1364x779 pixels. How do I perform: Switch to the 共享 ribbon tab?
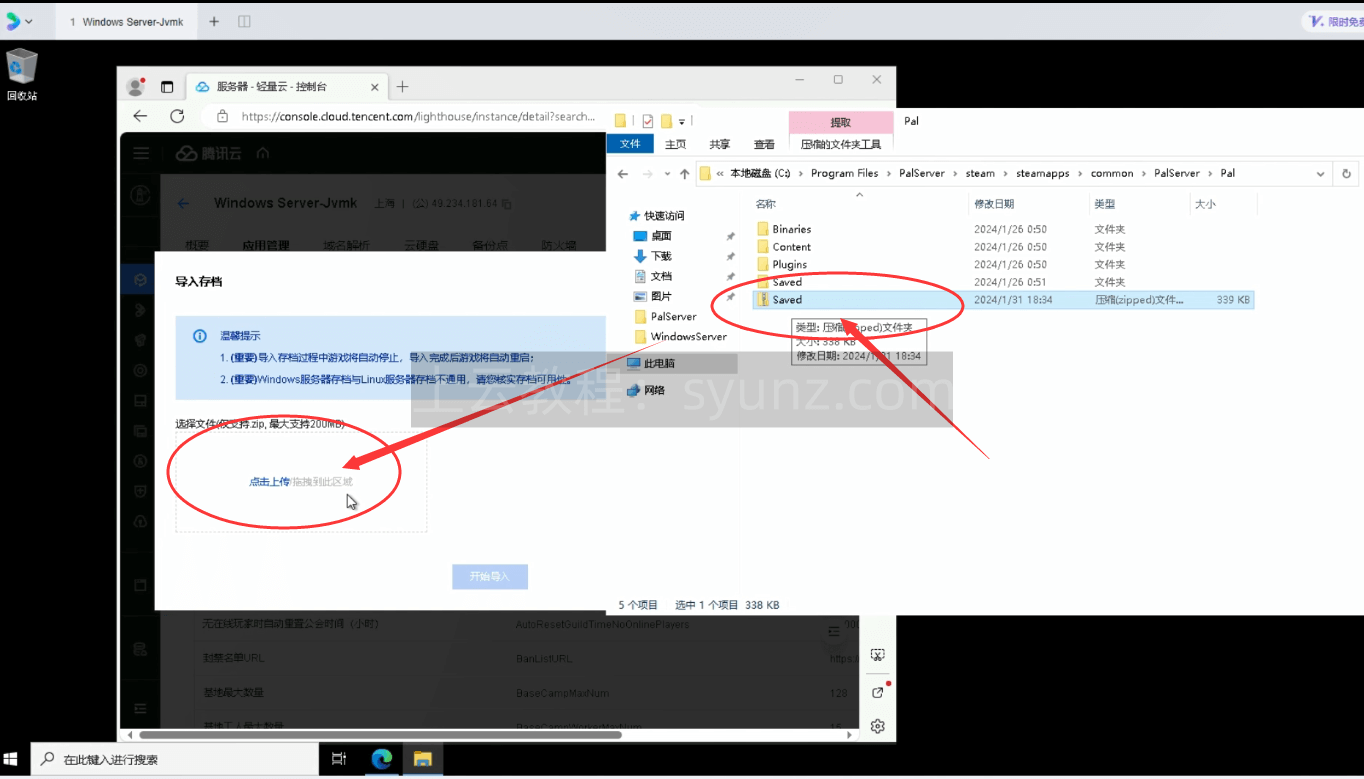[x=719, y=144]
